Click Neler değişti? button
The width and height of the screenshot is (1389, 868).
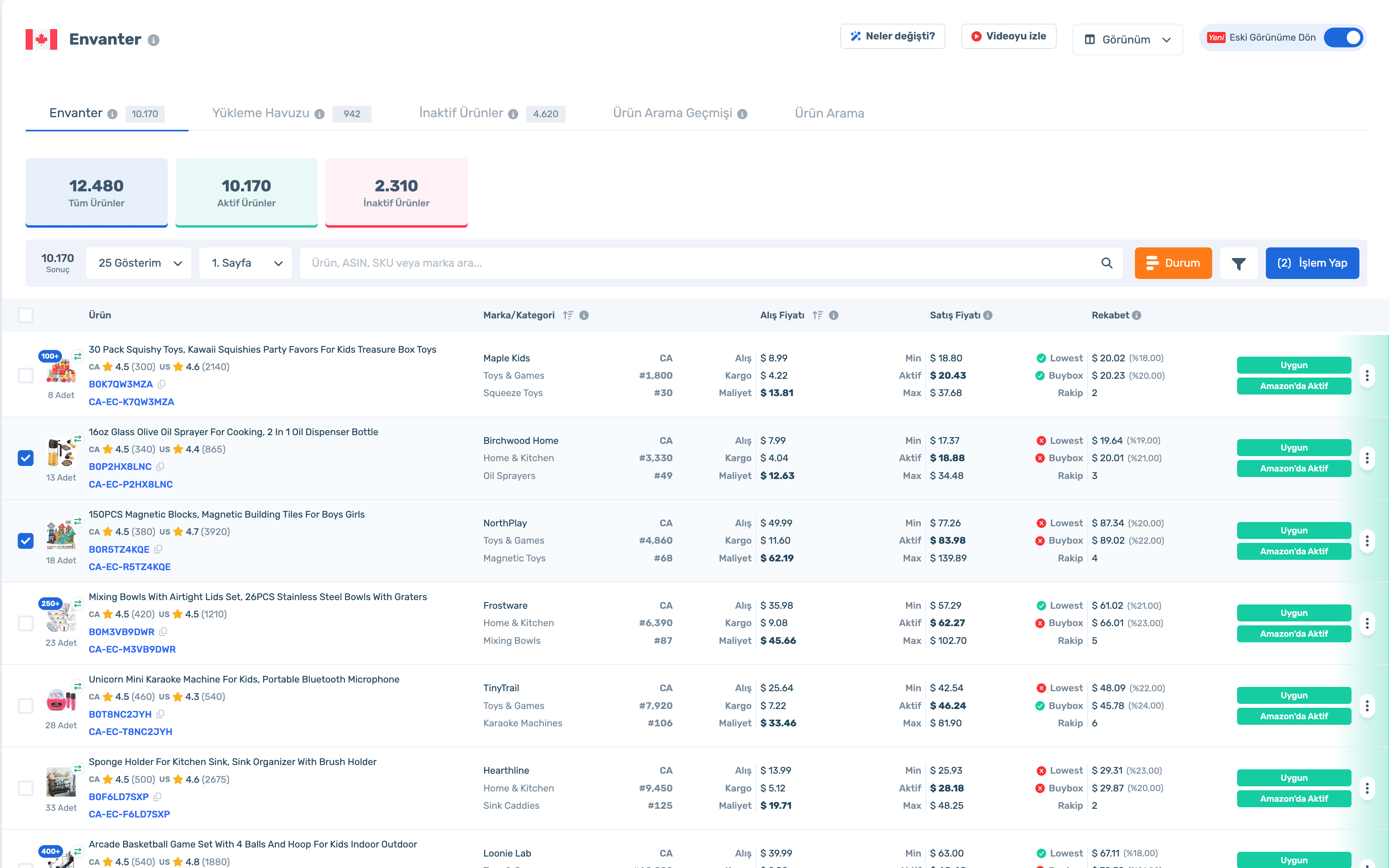click(893, 36)
